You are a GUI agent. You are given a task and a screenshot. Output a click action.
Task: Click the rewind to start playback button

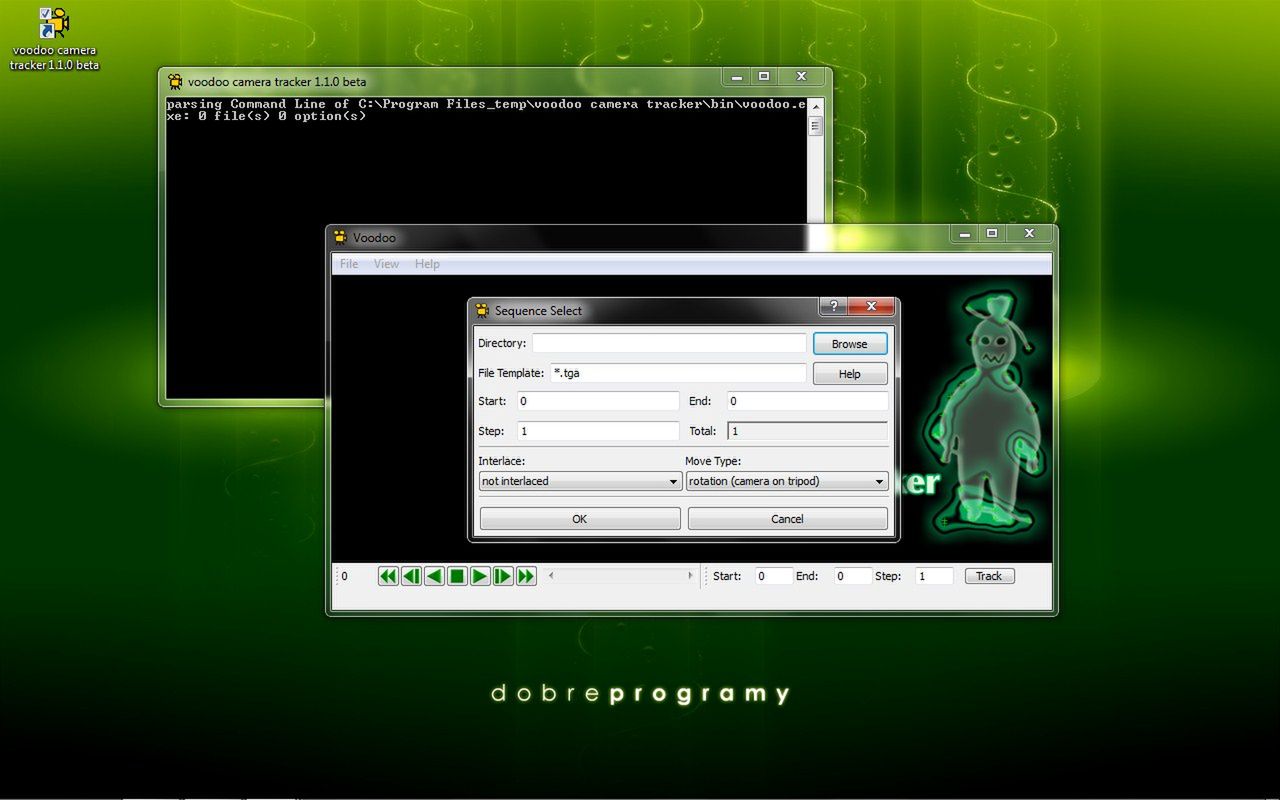(388, 576)
